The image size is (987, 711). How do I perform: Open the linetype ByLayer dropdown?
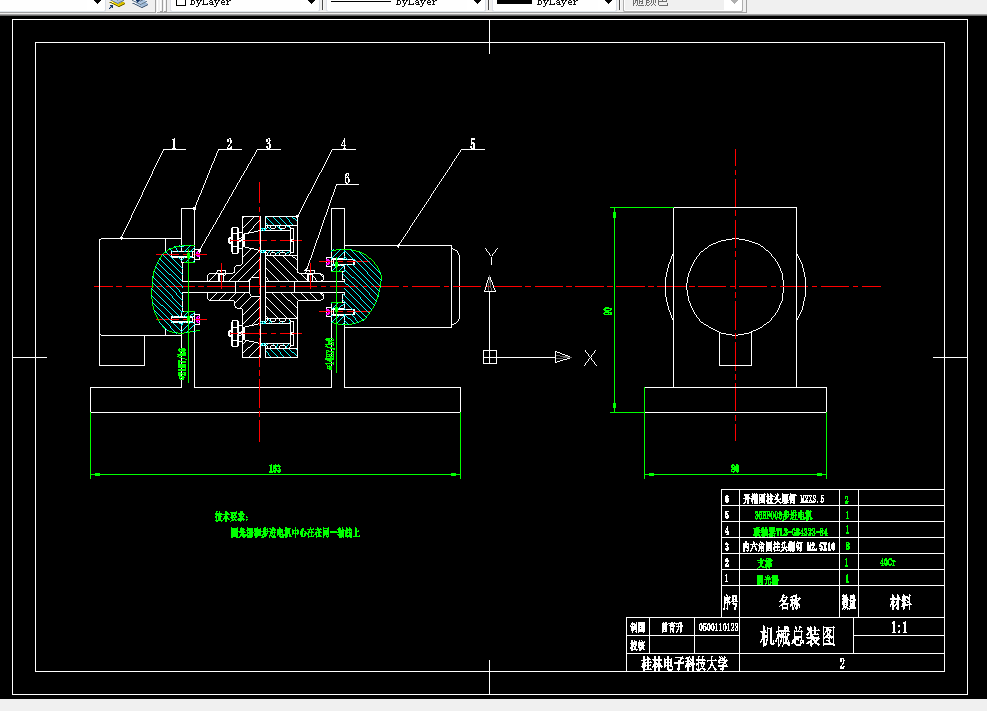pyautogui.click(x=405, y=3)
